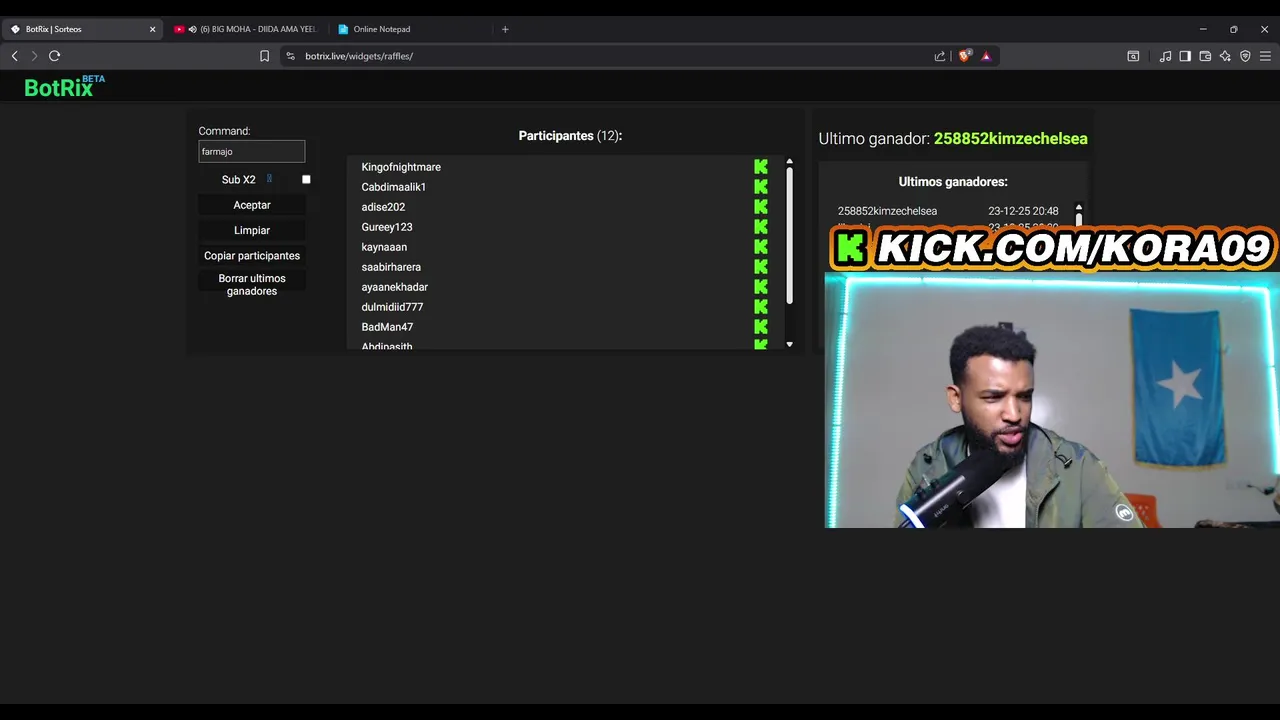Viewport: 1280px width, 720px height.
Task: Click the webcam overlay video
Action: tap(1052, 400)
